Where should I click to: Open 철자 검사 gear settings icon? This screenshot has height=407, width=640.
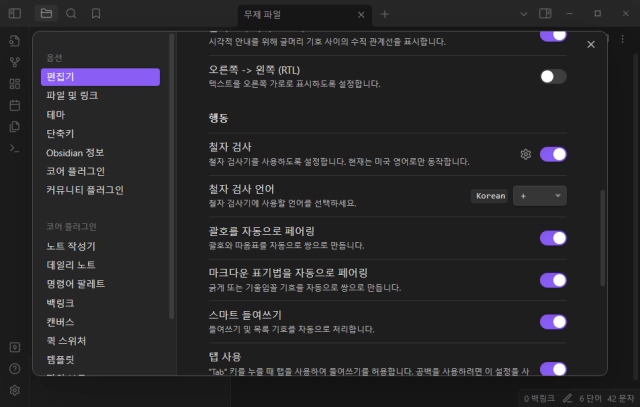tap(526, 154)
